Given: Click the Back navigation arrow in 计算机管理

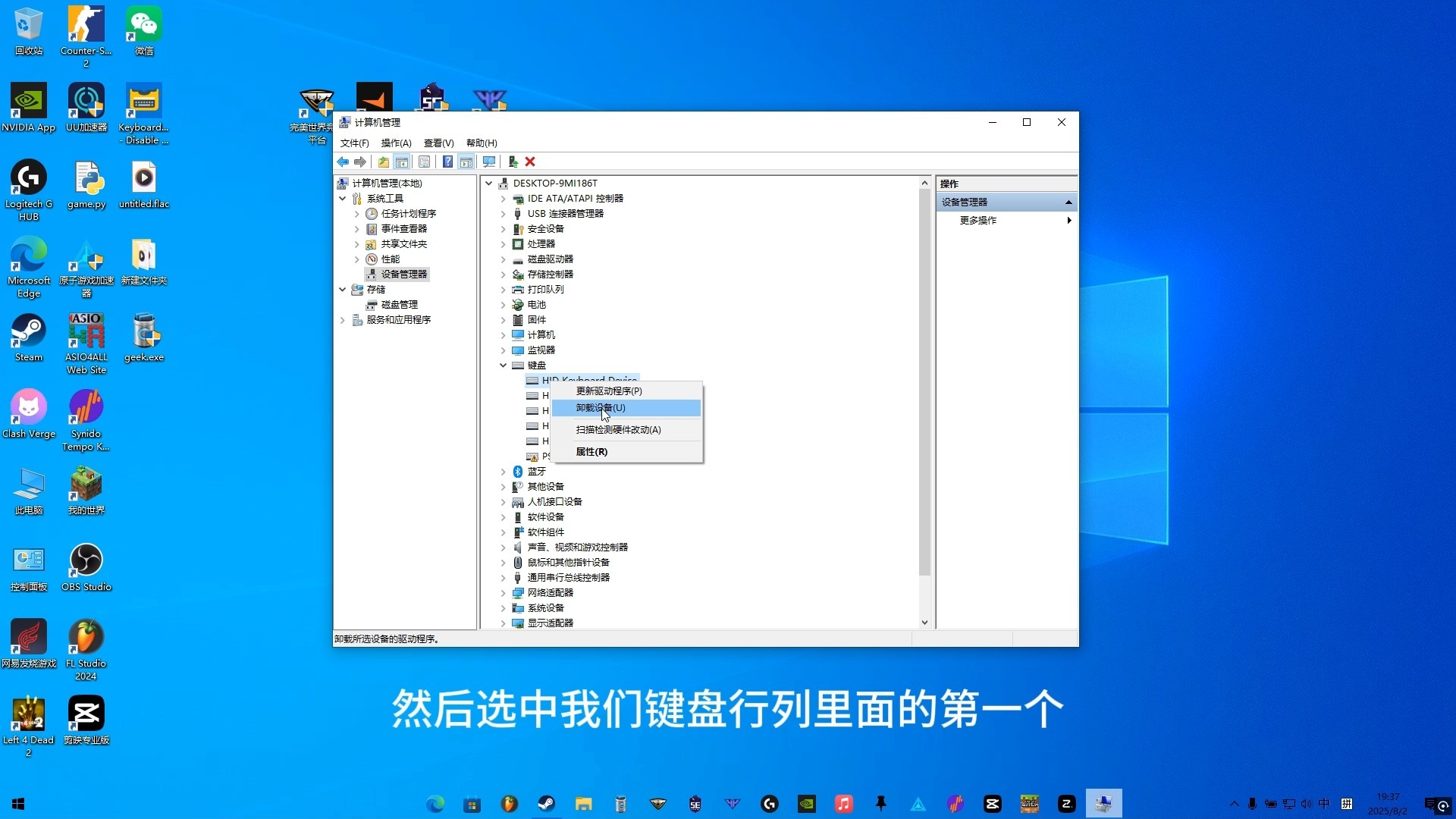Looking at the screenshot, I should (x=343, y=162).
